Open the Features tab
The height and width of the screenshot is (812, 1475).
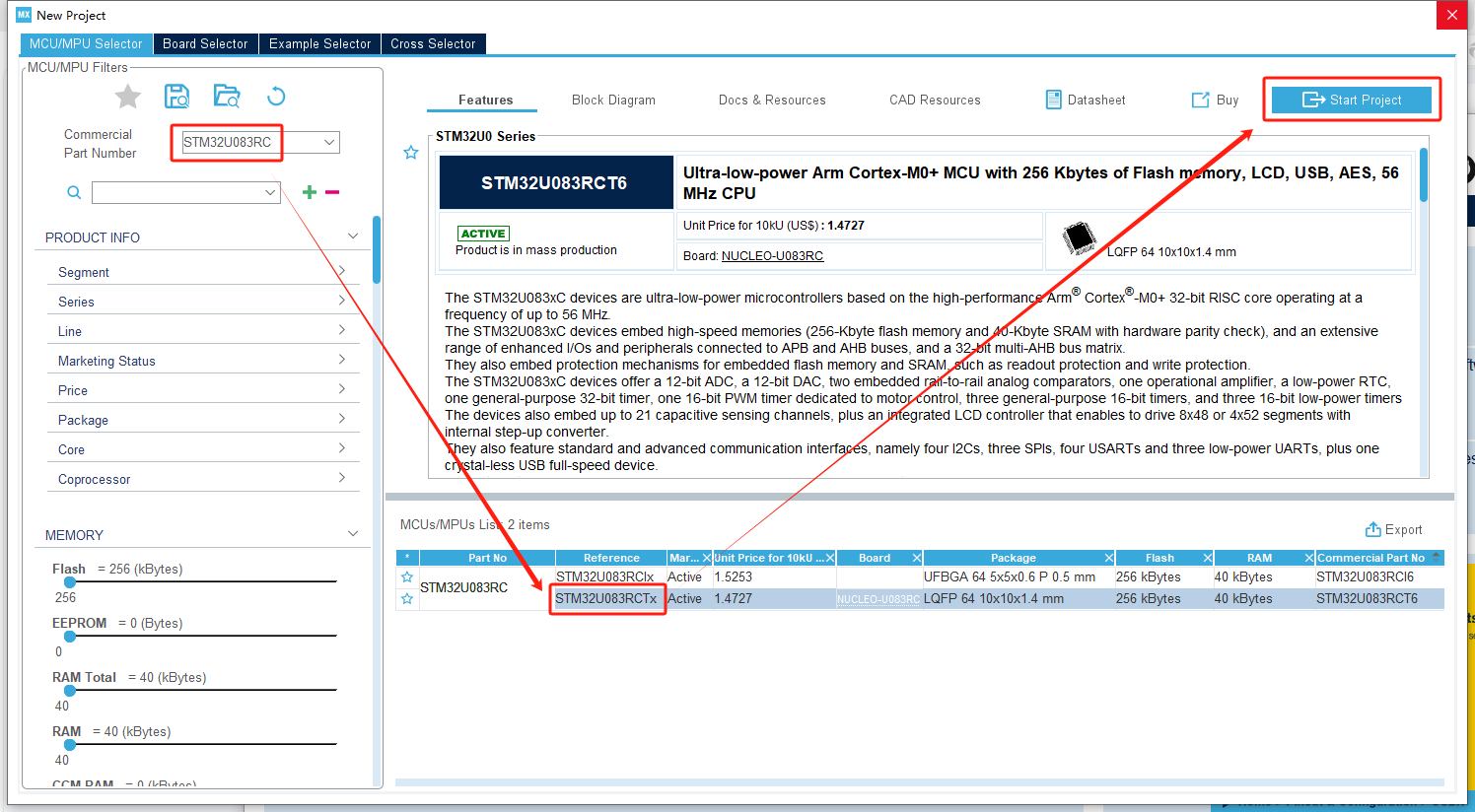pyautogui.click(x=485, y=101)
